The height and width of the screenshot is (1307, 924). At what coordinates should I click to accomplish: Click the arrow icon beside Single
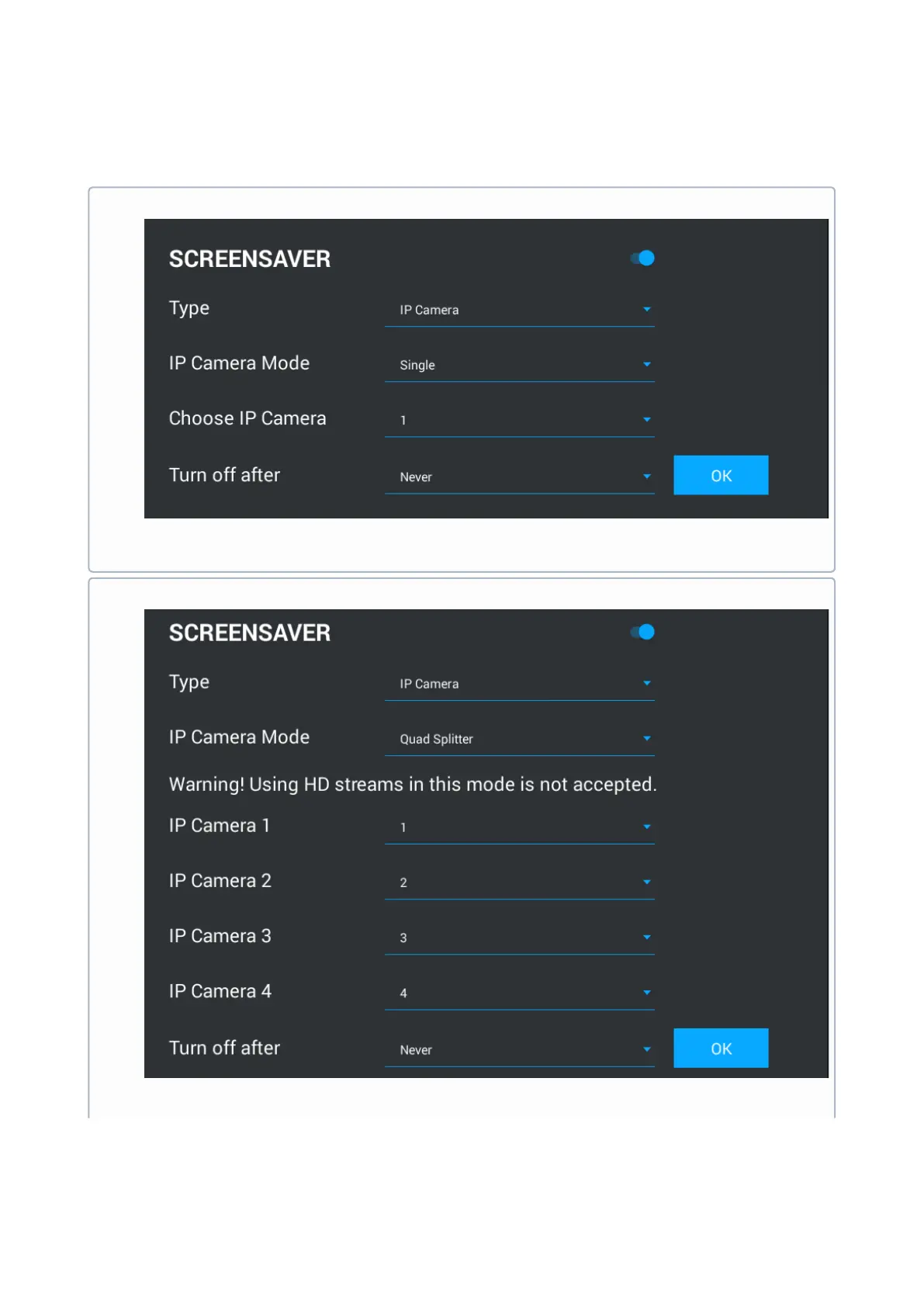tap(647, 365)
